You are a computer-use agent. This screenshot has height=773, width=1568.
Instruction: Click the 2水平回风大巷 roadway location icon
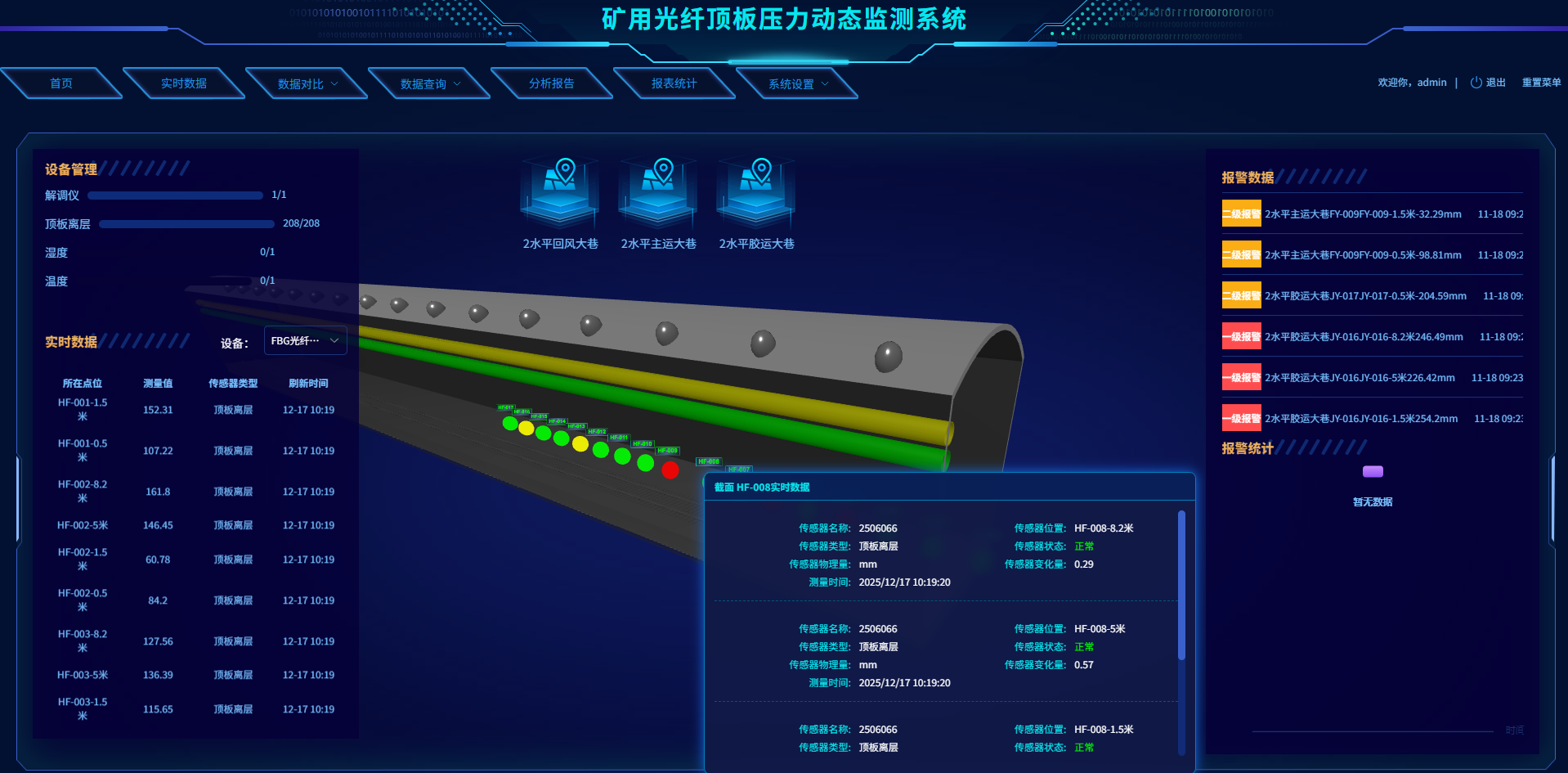560,193
